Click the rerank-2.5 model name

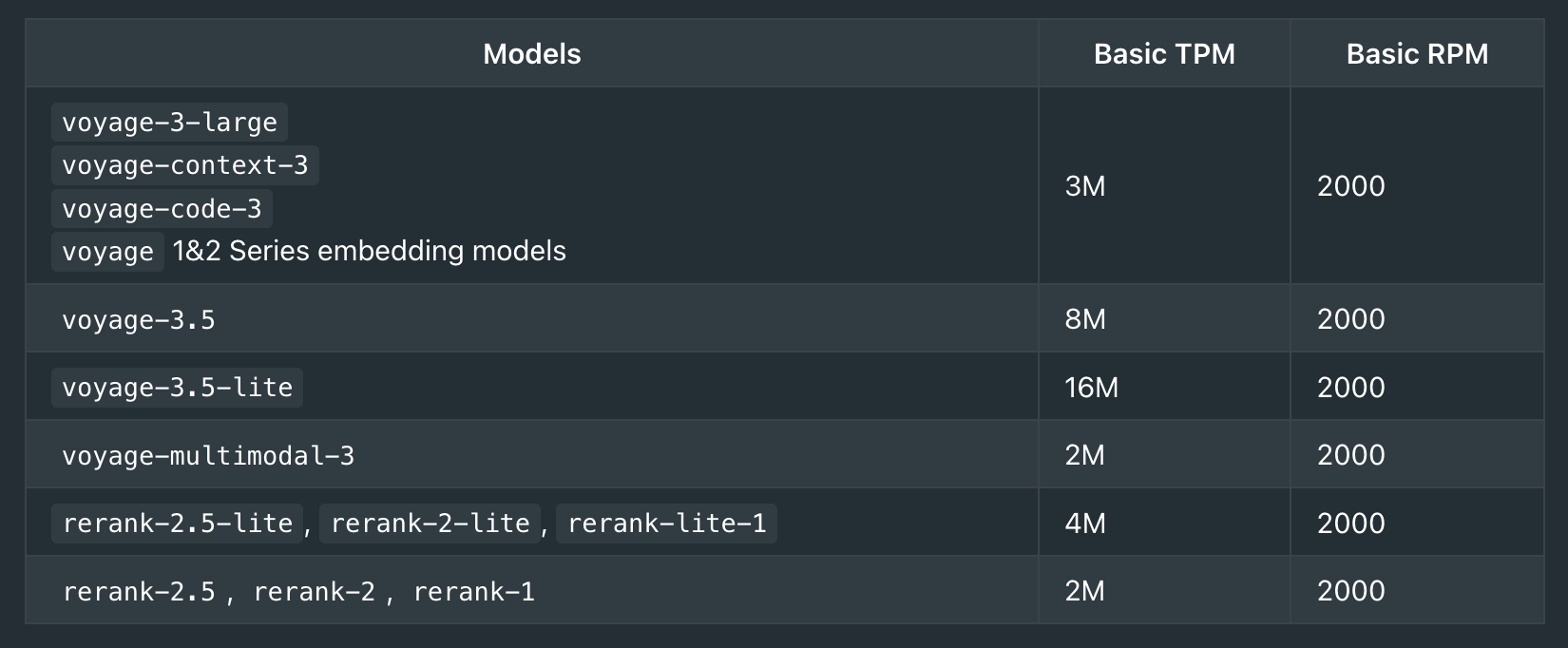[x=139, y=592]
